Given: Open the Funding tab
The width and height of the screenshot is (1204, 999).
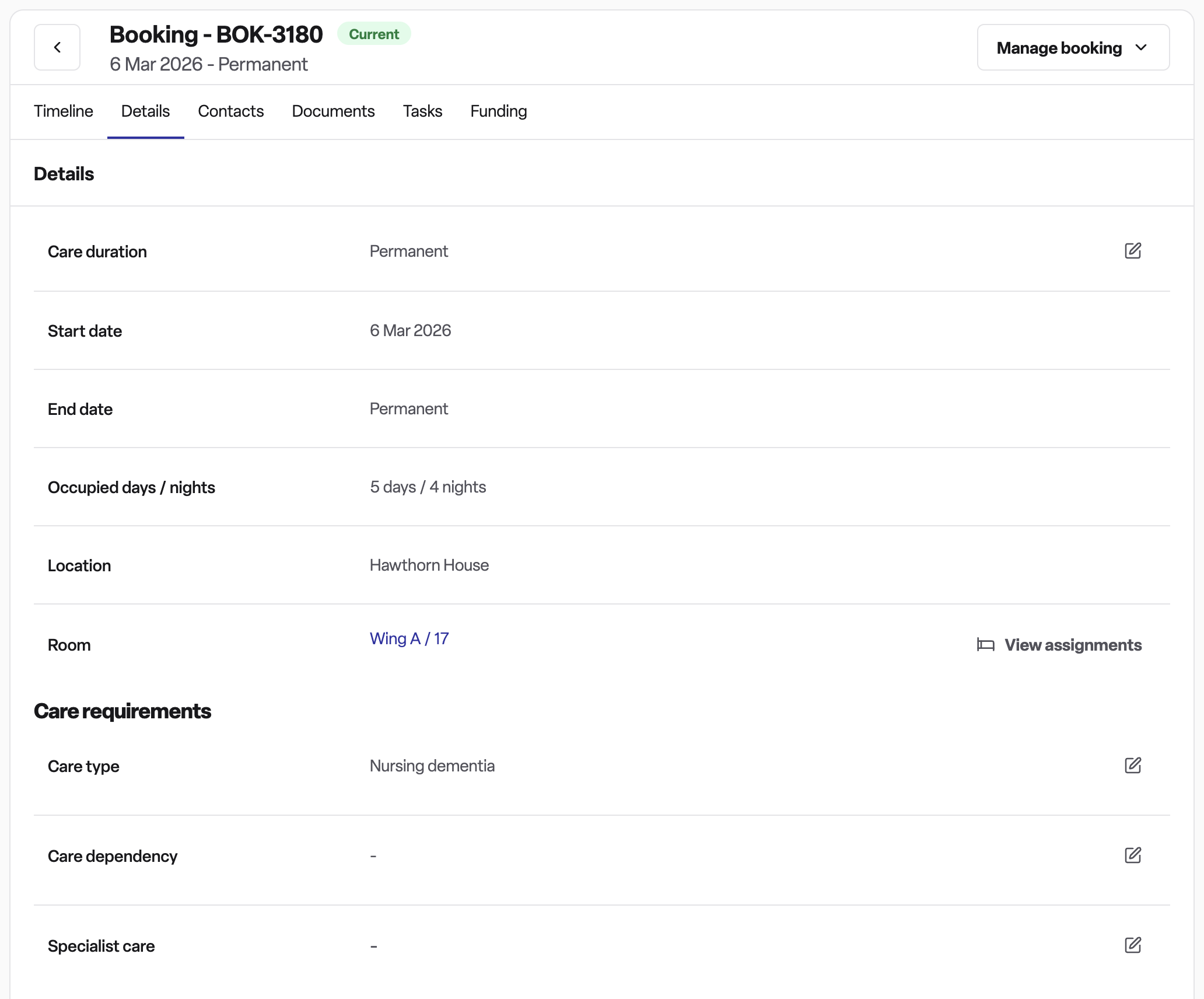Looking at the screenshot, I should coord(499,111).
